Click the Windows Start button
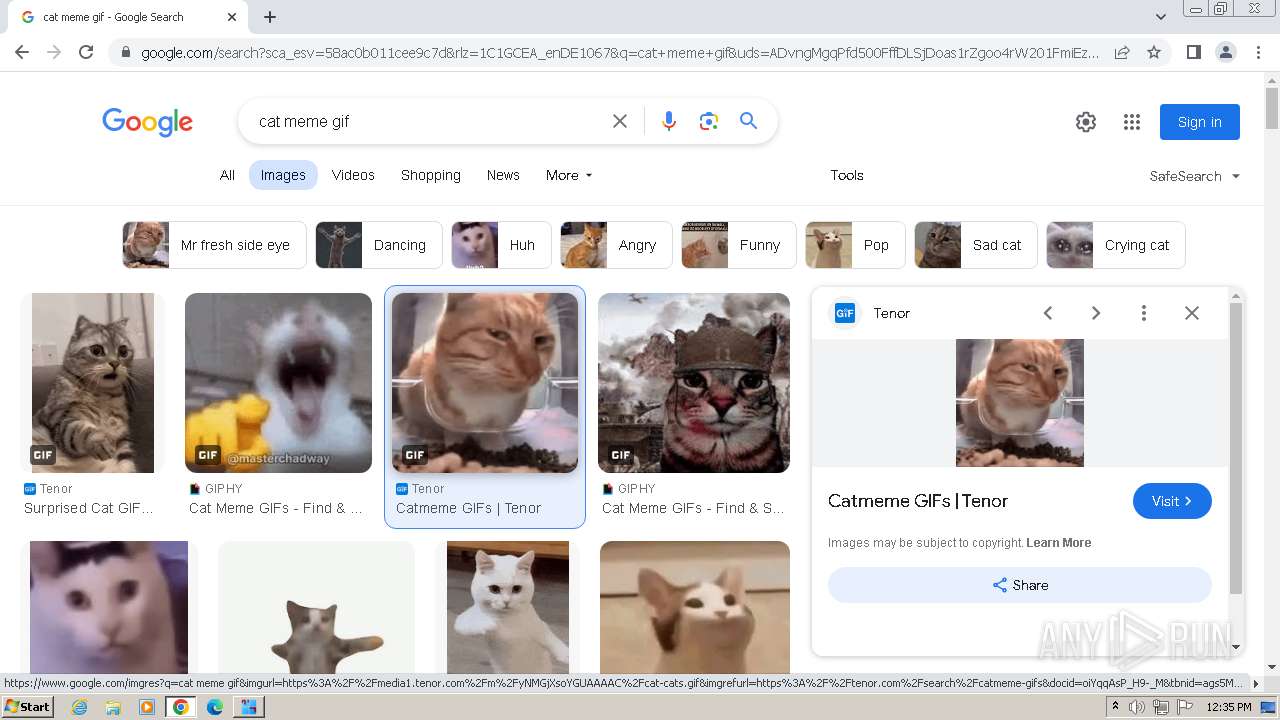Viewport: 1280px width, 720px height. (28, 707)
